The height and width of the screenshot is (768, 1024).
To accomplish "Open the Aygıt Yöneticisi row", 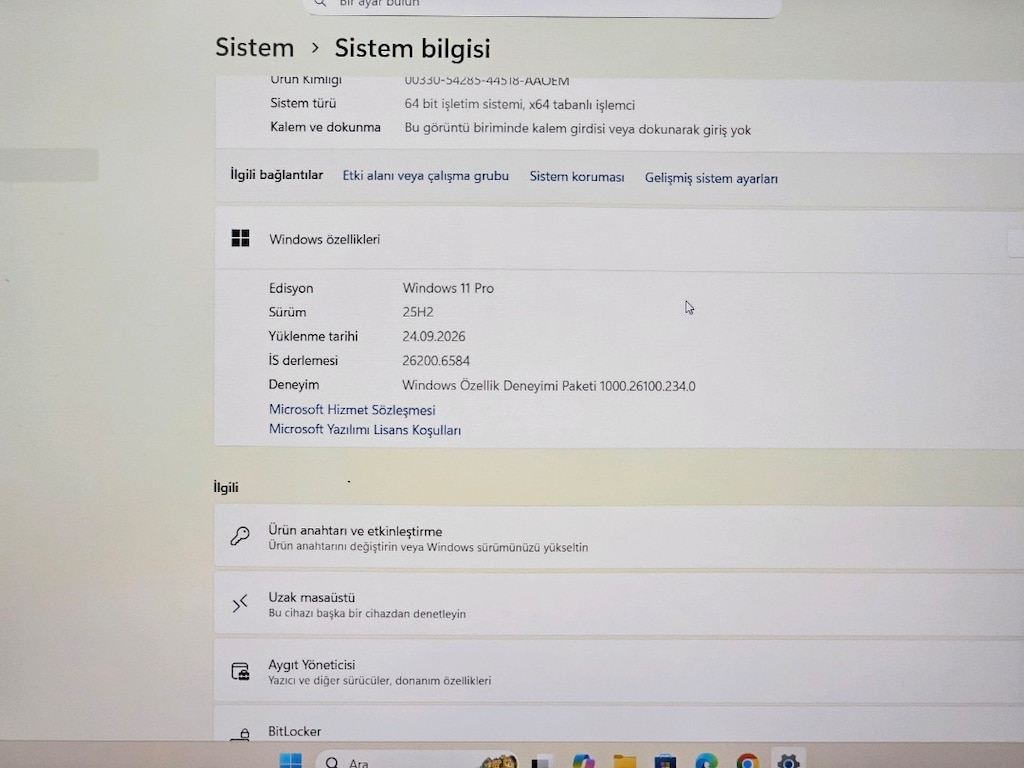I will (619, 672).
